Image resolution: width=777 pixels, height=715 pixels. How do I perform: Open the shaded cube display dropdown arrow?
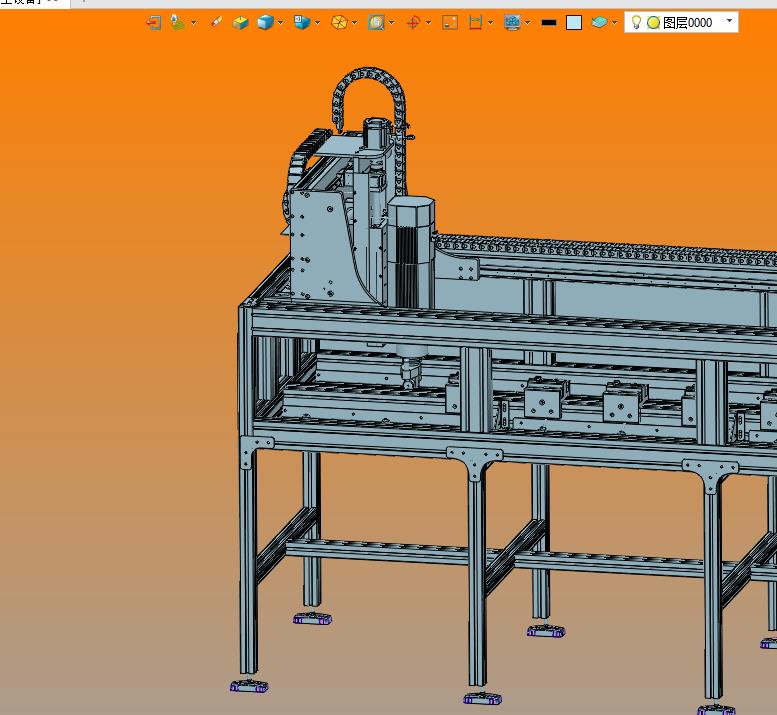click(x=280, y=23)
